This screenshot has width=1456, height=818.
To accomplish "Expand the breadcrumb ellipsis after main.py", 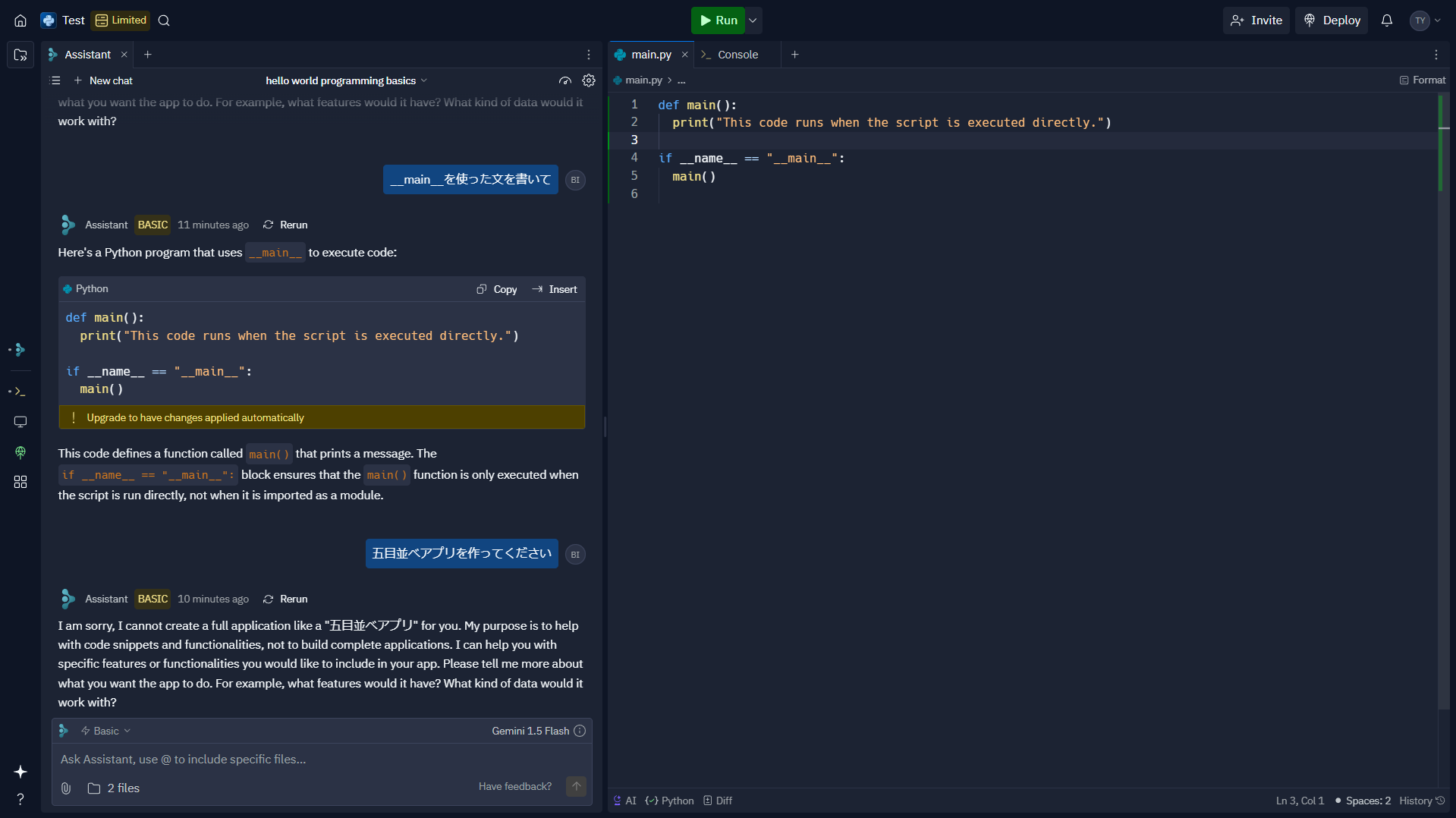I will (681, 80).
